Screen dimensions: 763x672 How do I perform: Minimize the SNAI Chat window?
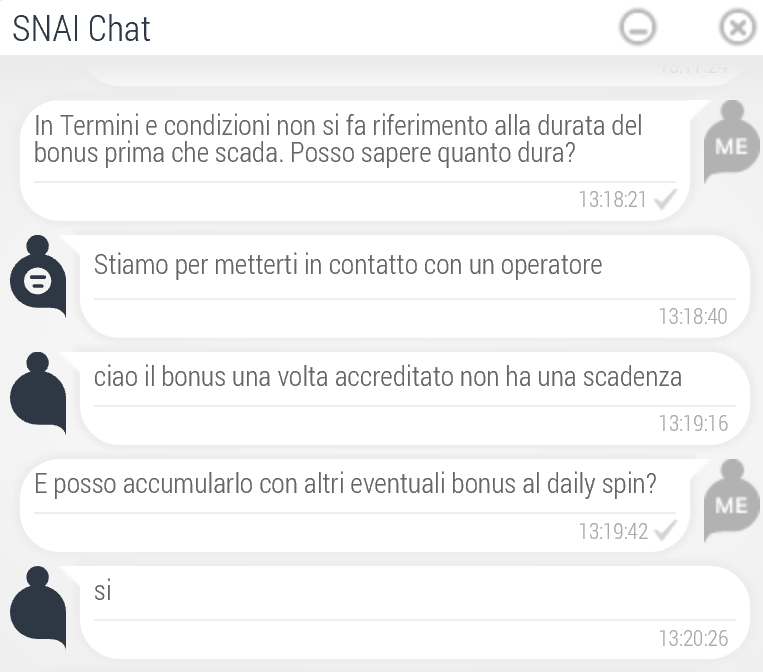[637, 27]
